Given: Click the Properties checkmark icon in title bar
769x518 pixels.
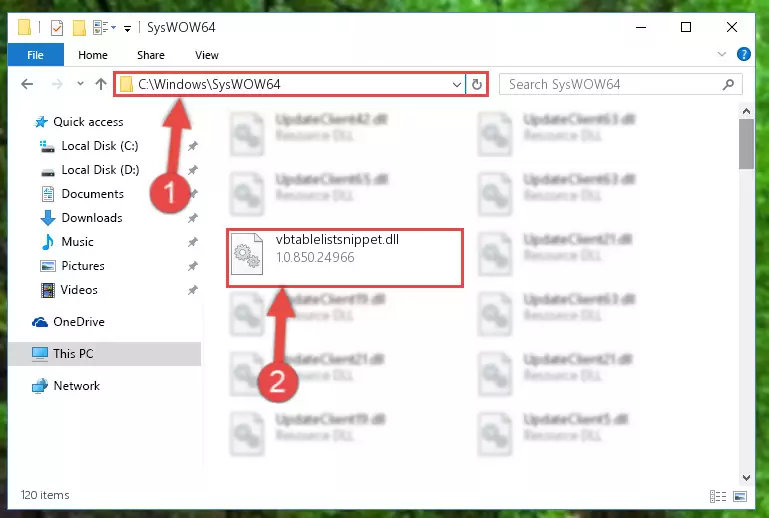Looking at the screenshot, I should pos(57,27).
